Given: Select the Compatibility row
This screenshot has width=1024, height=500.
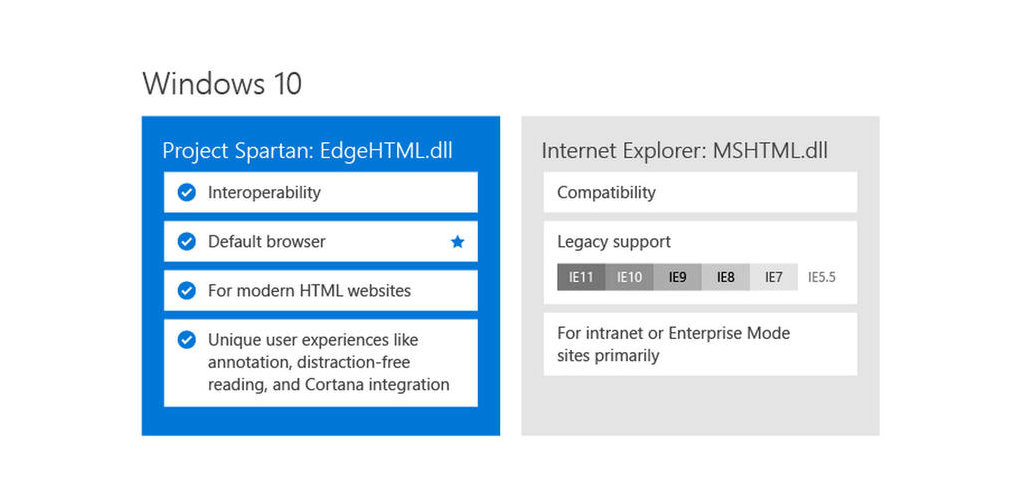Looking at the screenshot, I should 700,193.
